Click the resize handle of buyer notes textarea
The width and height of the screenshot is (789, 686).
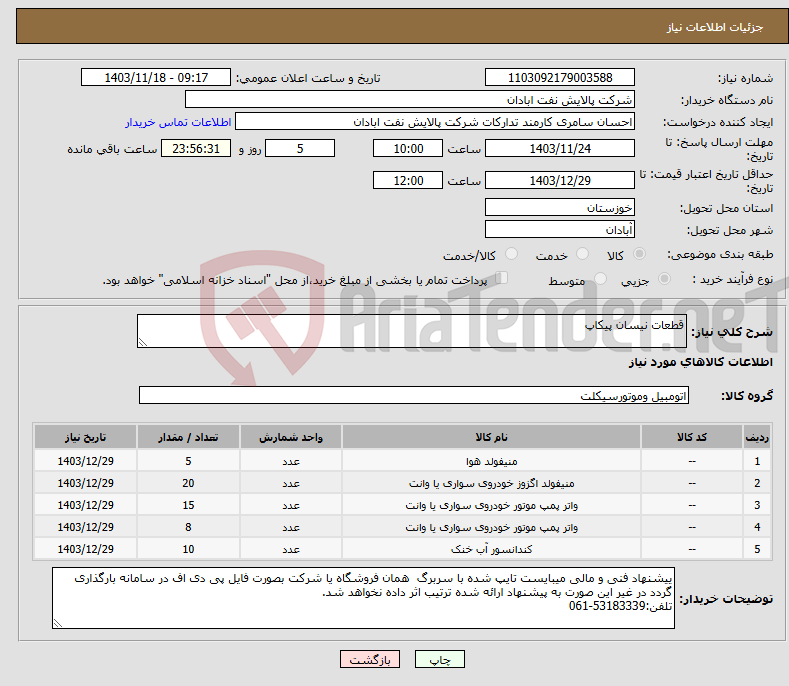[58, 623]
